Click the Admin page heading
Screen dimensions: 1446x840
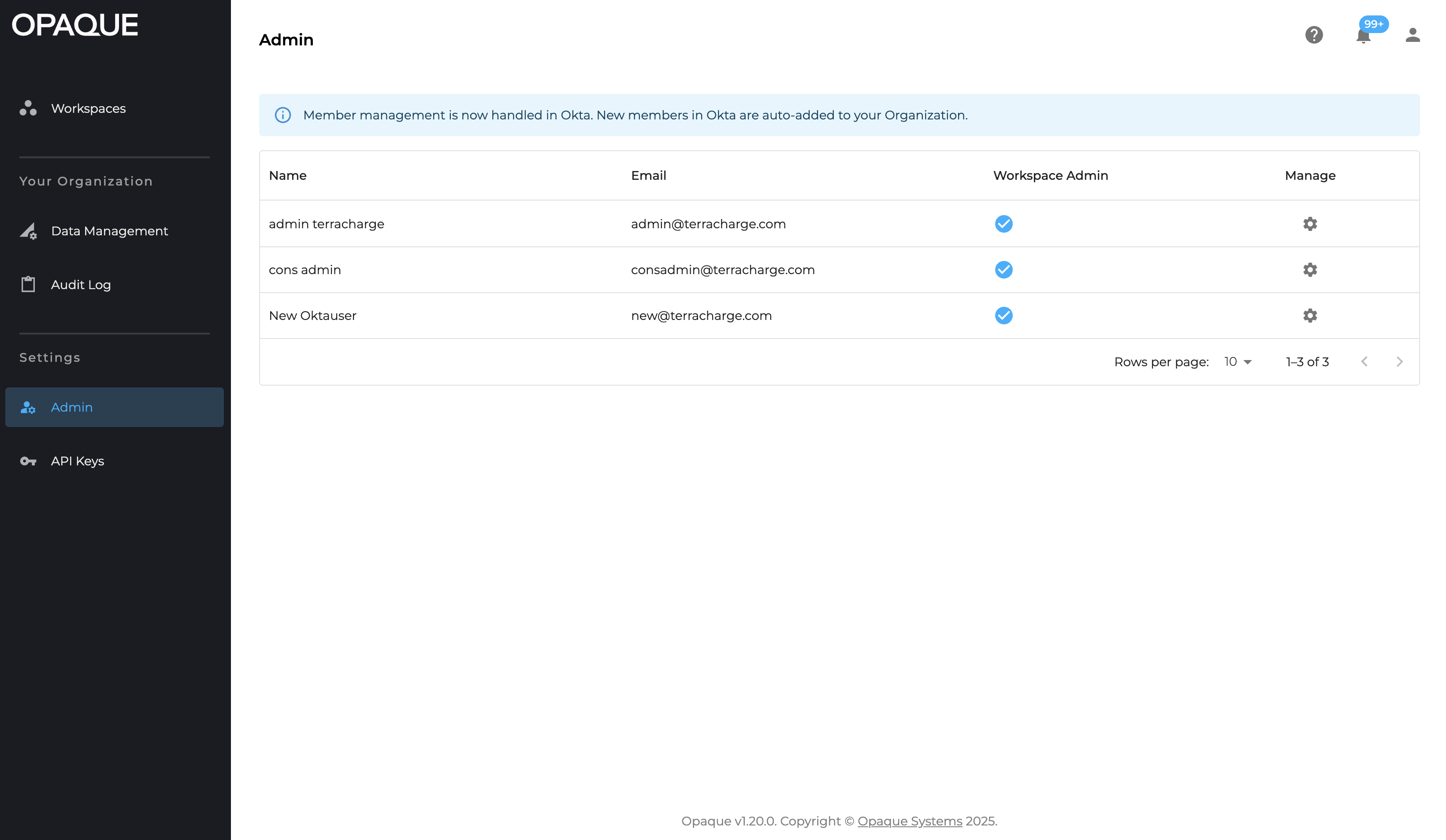click(286, 40)
